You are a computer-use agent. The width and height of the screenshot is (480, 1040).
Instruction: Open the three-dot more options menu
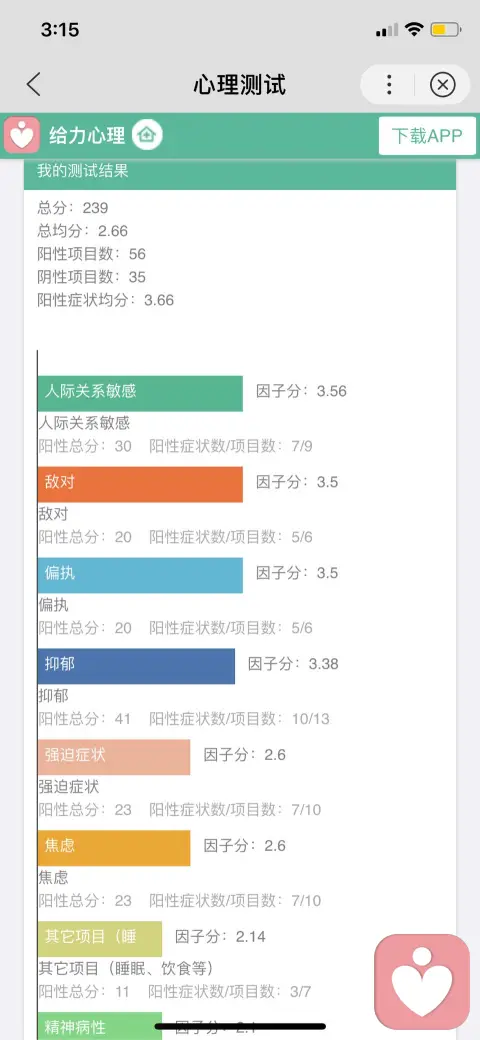point(389,85)
